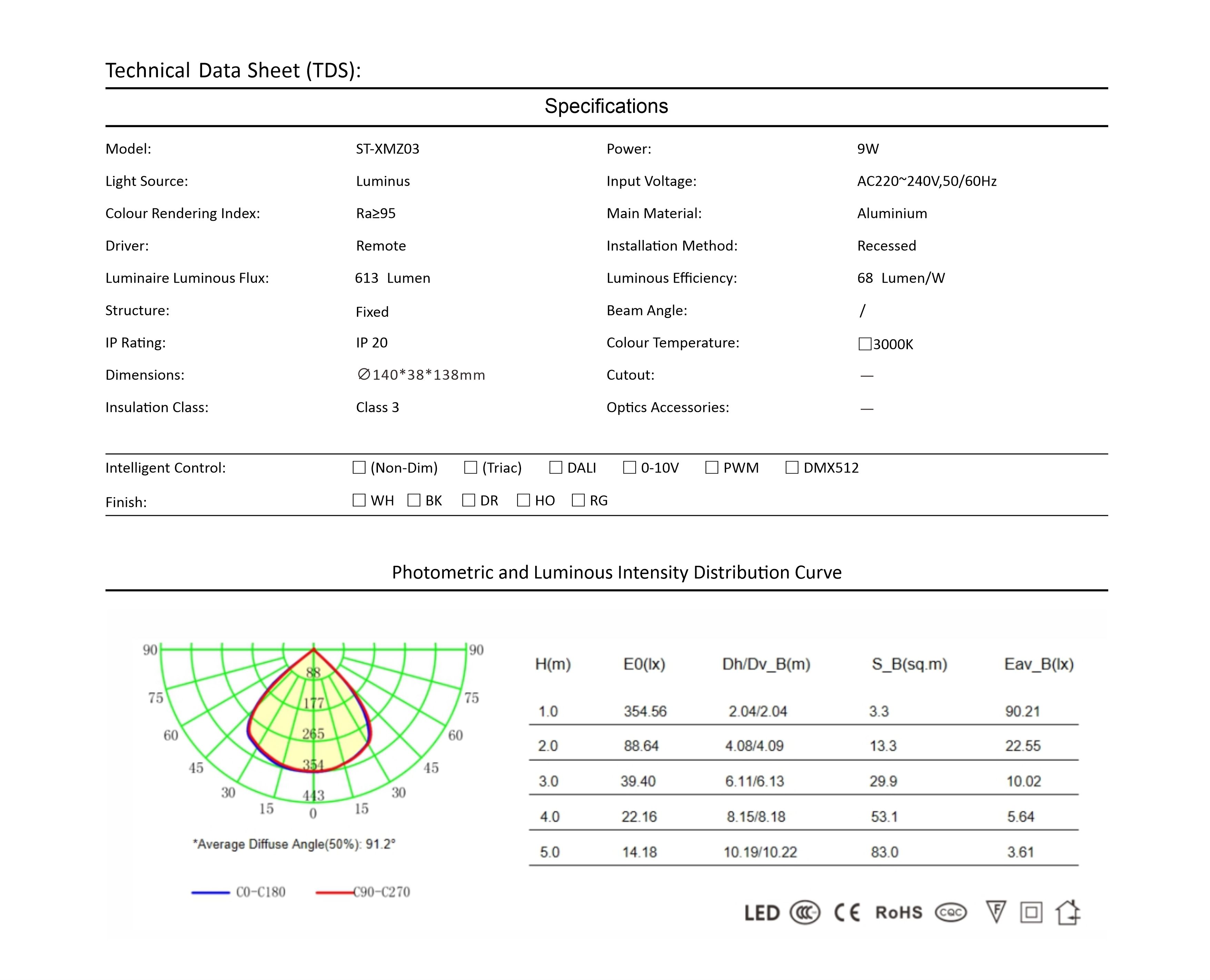Tick the 3000K colour temperature checkbox
The image size is (1210, 980).
point(864,344)
